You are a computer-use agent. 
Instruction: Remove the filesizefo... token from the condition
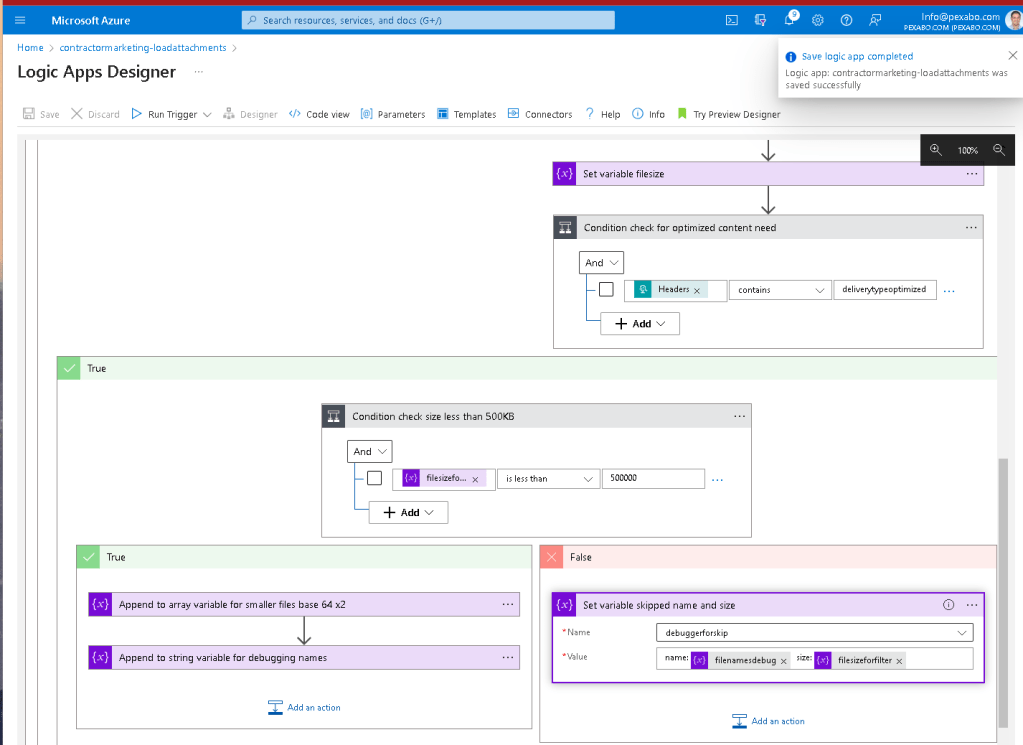(475, 479)
